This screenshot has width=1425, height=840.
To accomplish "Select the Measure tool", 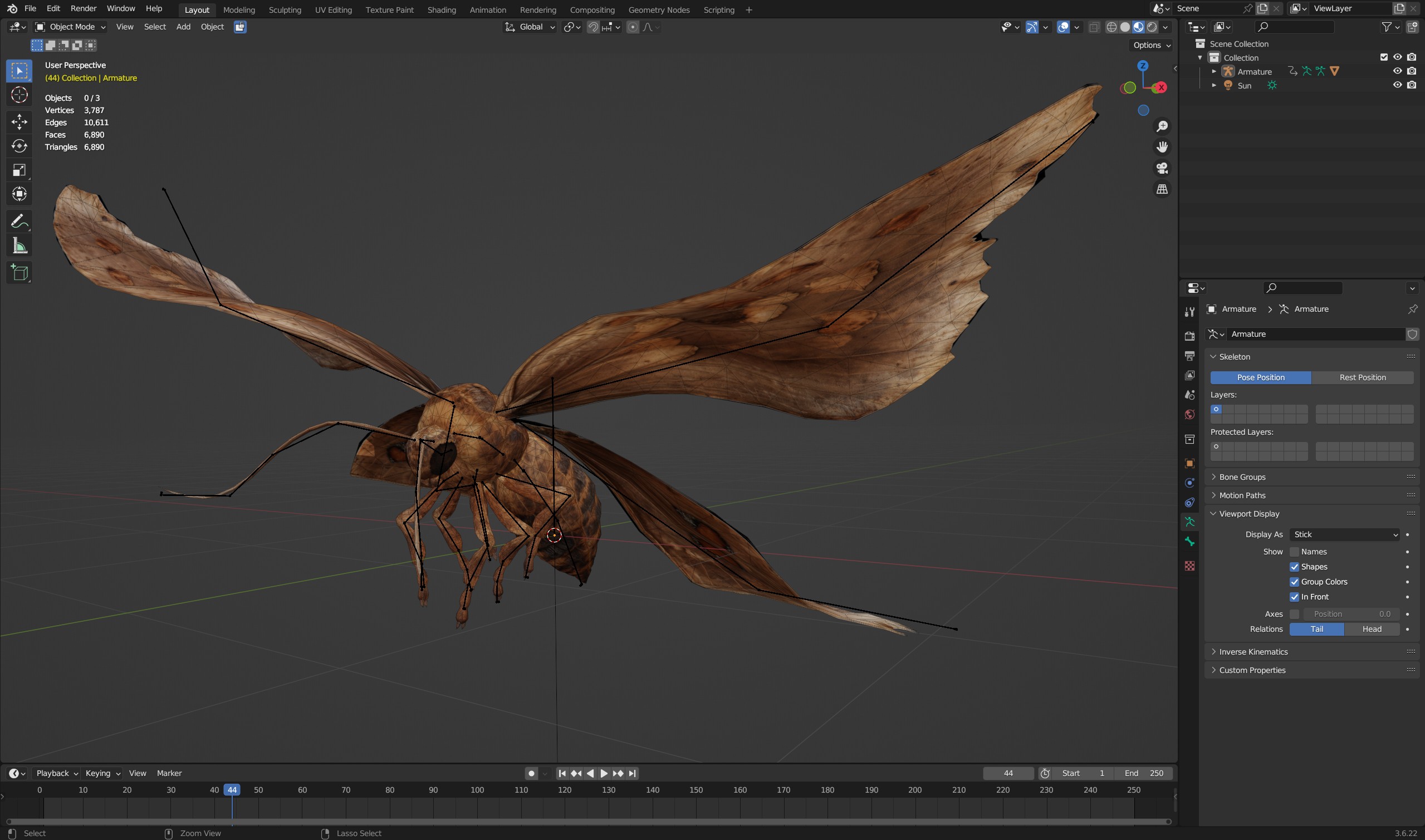I will [19, 245].
